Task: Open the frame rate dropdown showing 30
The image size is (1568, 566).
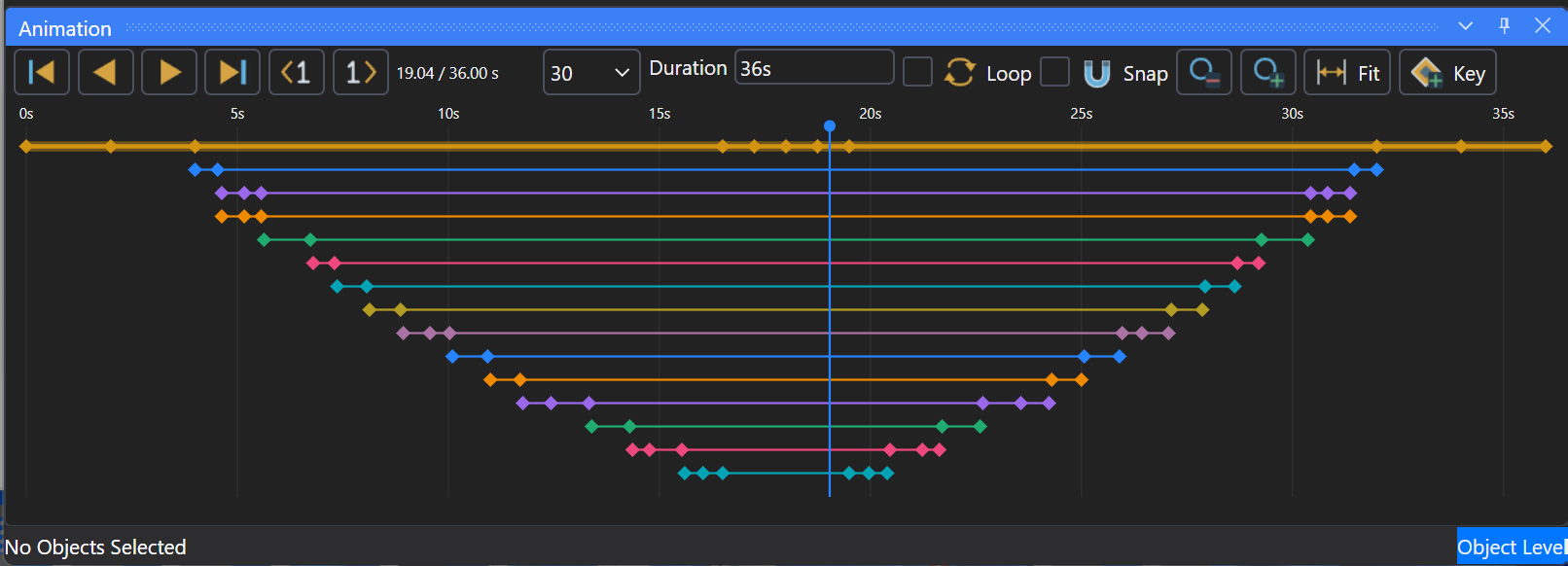Action: (591, 73)
